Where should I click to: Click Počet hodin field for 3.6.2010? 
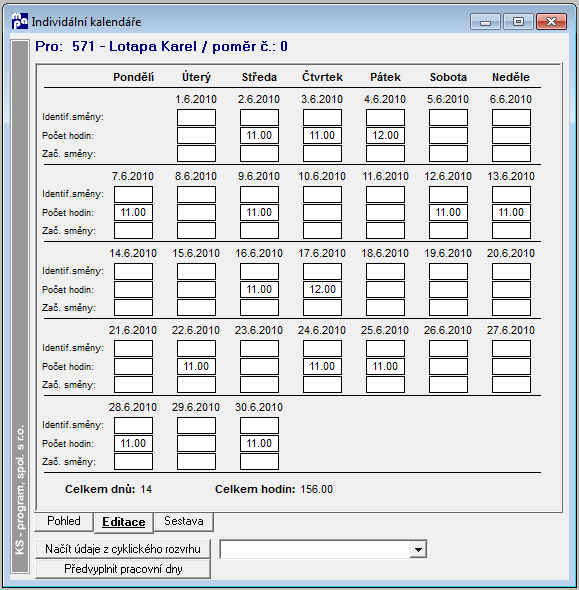point(322,135)
